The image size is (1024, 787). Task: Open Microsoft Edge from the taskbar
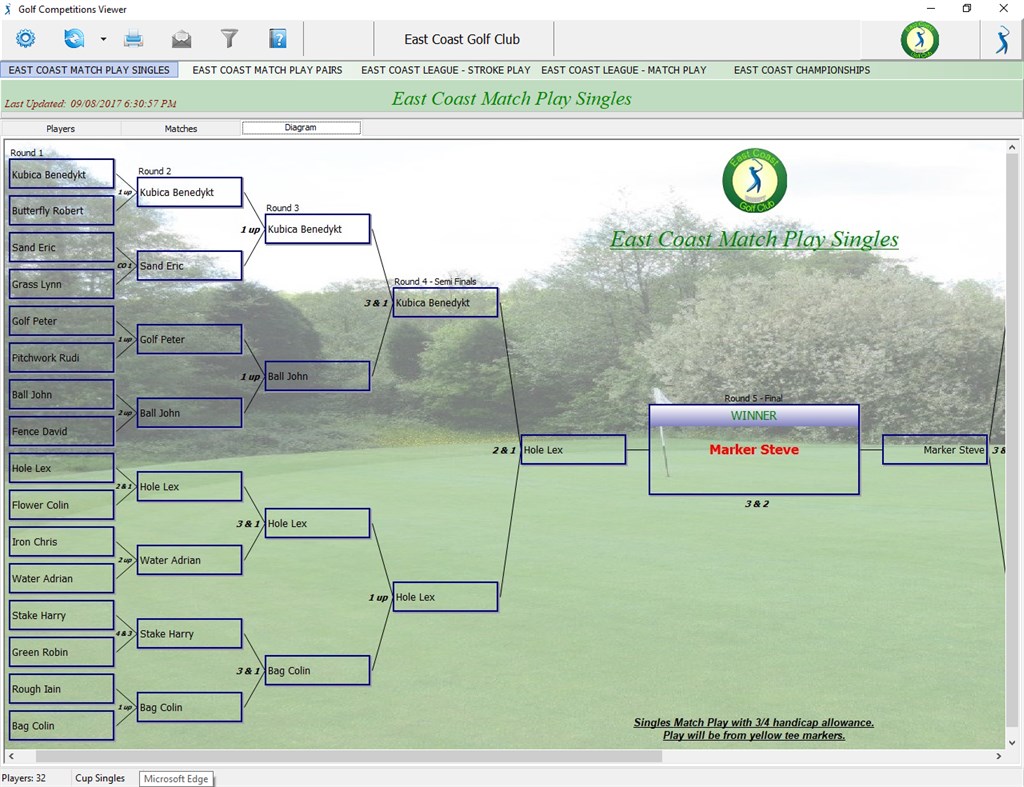coord(175,778)
